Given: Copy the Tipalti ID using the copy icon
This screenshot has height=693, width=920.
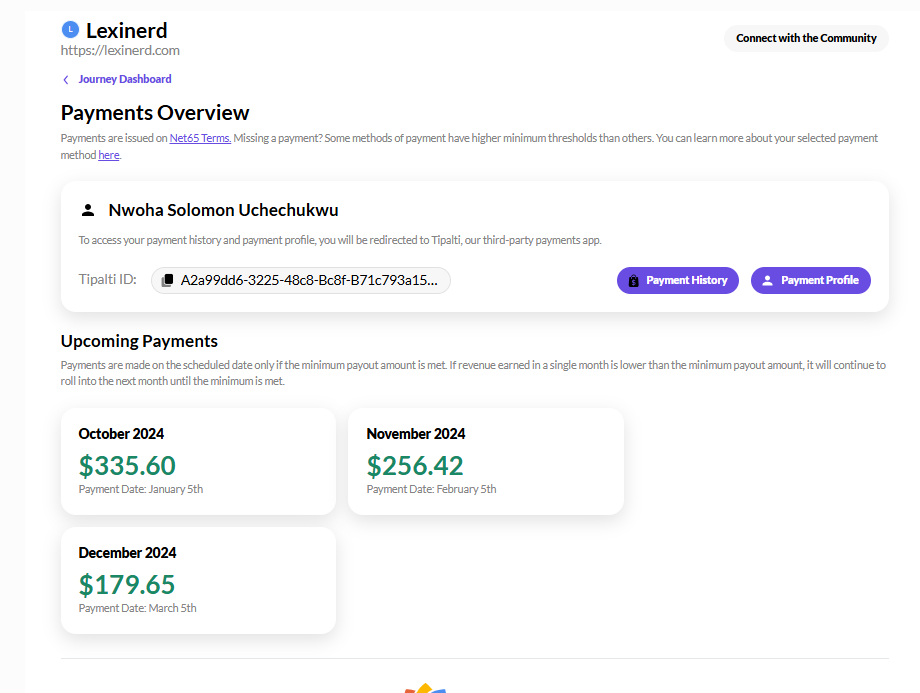Looking at the screenshot, I should [167, 280].
